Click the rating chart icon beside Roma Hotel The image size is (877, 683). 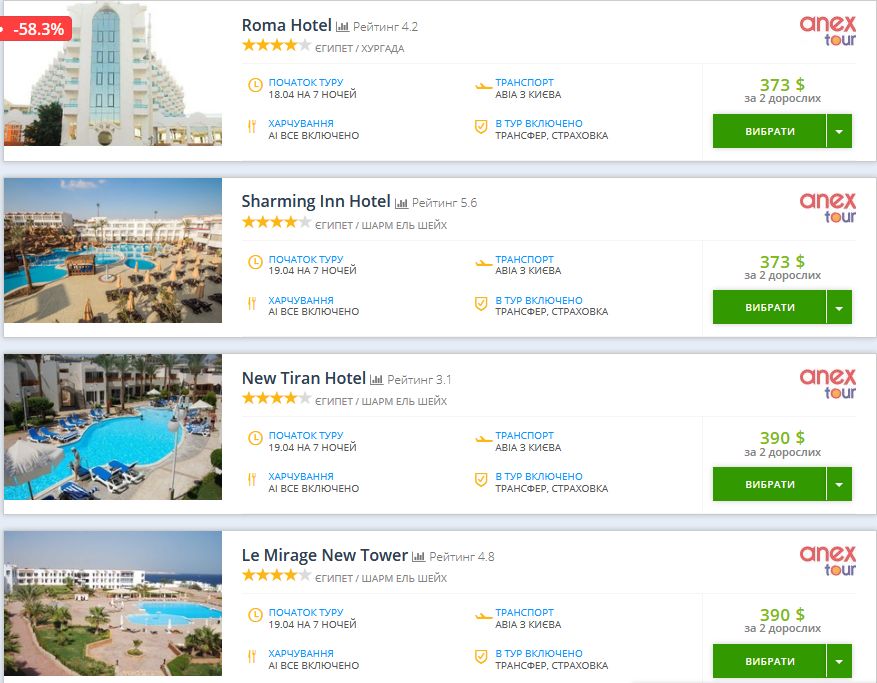[x=342, y=27]
